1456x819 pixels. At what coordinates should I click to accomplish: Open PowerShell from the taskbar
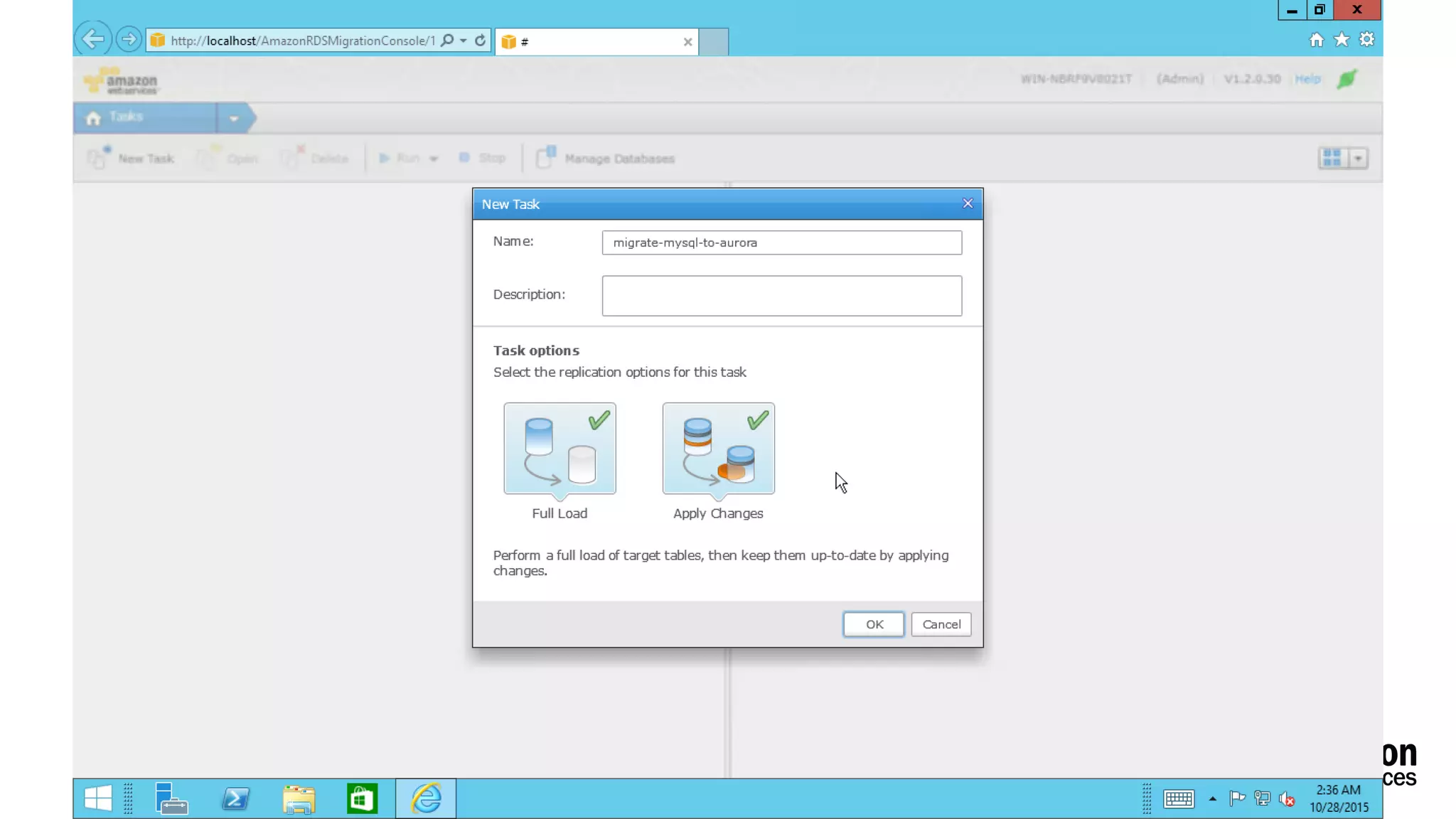[x=235, y=798]
